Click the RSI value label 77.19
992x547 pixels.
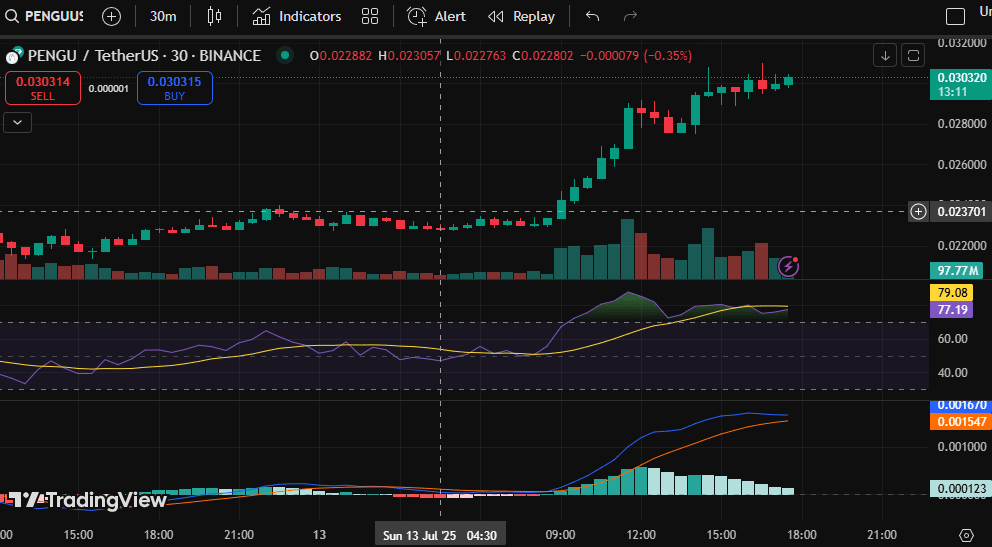pos(952,309)
